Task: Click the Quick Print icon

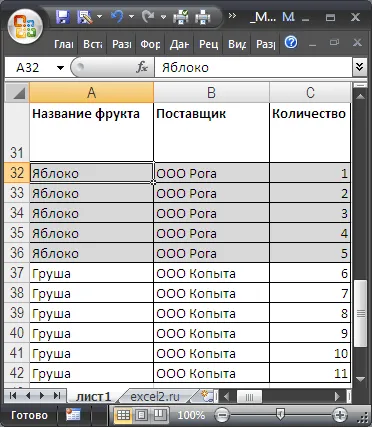Action: tap(203, 17)
